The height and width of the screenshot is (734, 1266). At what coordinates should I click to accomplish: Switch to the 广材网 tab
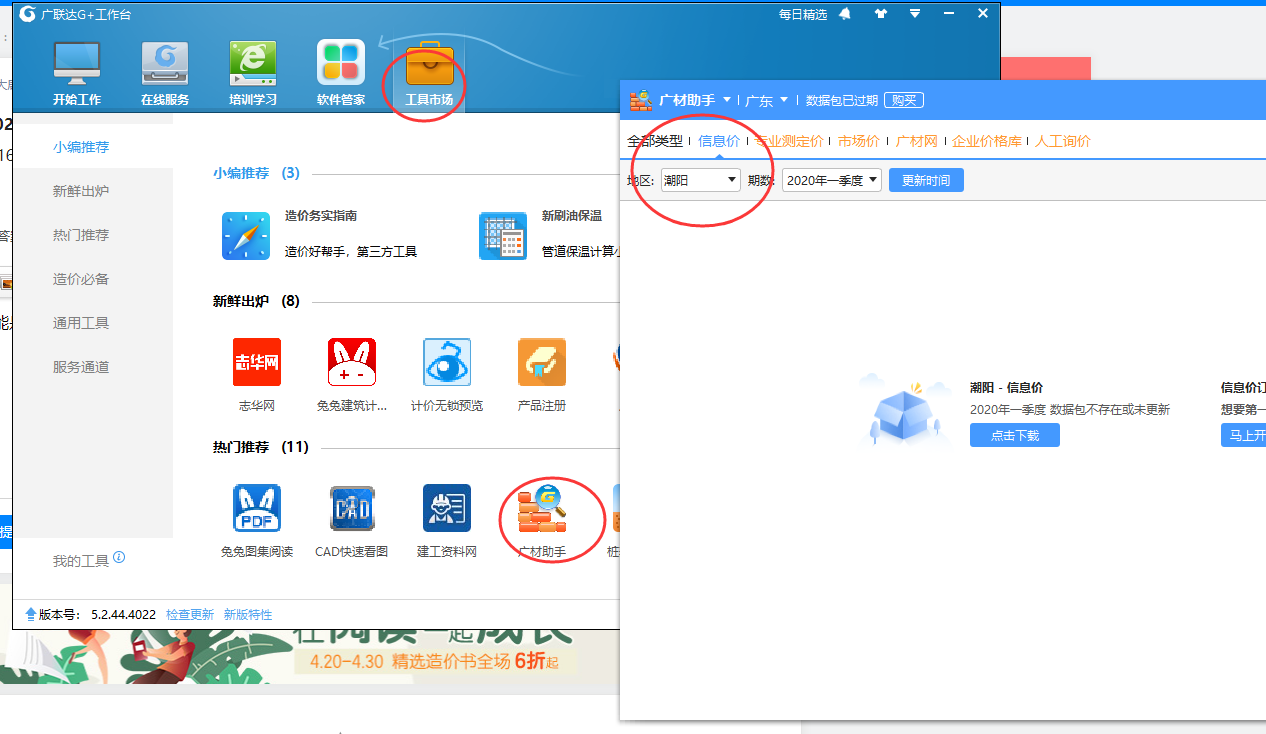[x=917, y=141]
